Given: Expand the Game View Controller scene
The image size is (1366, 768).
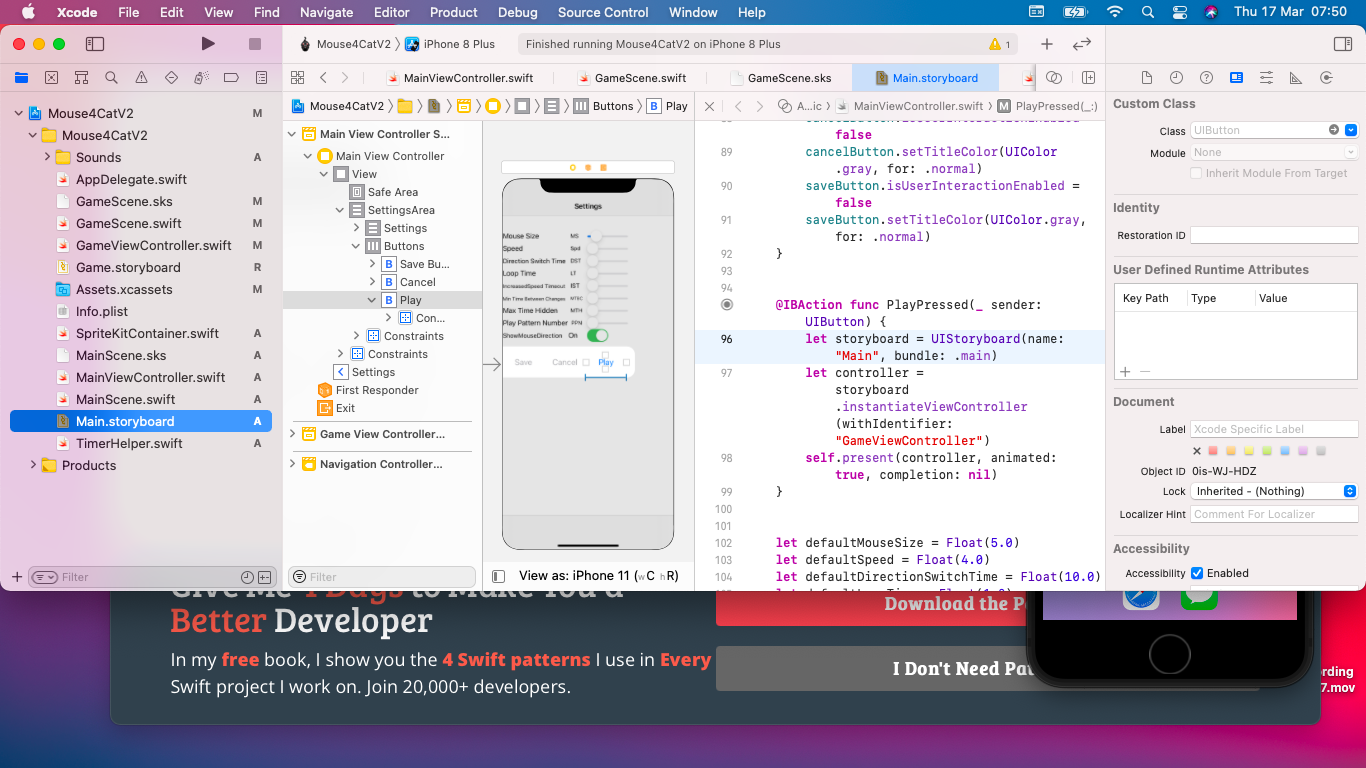Looking at the screenshot, I should coord(293,434).
